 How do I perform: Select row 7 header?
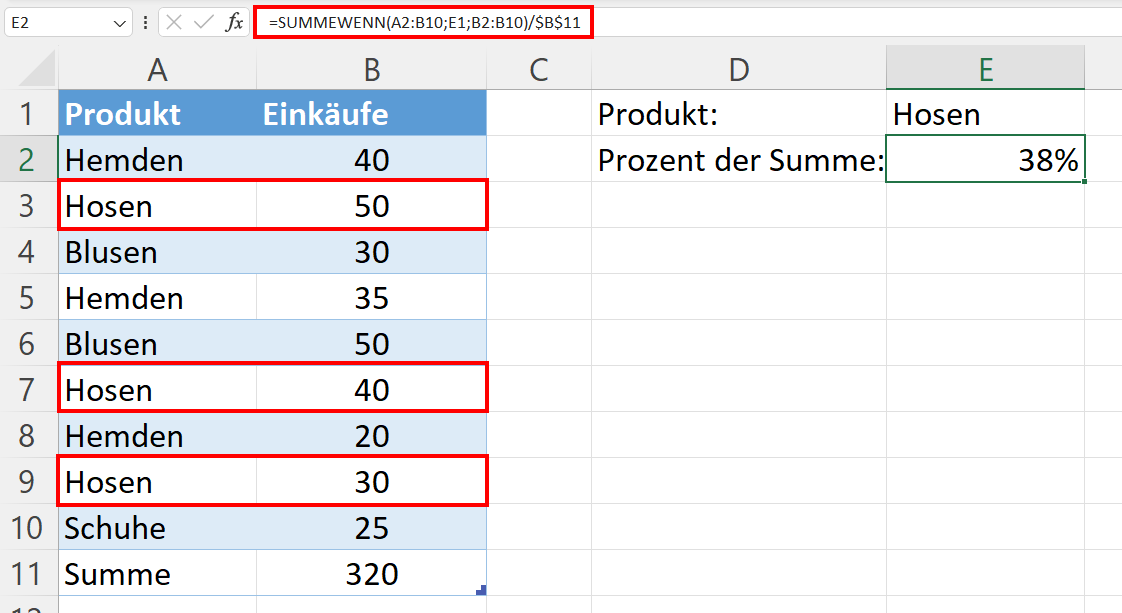(28, 390)
